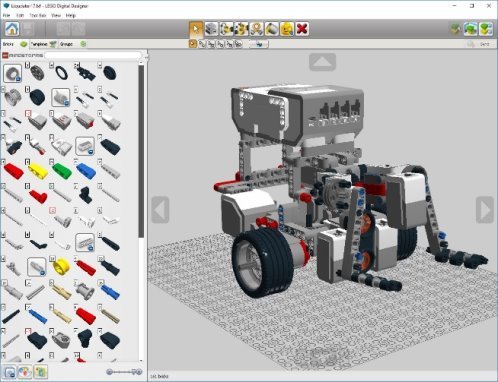This screenshot has height=382, width=498.
Task: Choose the connected selection mode icon
Action: [211, 44]
